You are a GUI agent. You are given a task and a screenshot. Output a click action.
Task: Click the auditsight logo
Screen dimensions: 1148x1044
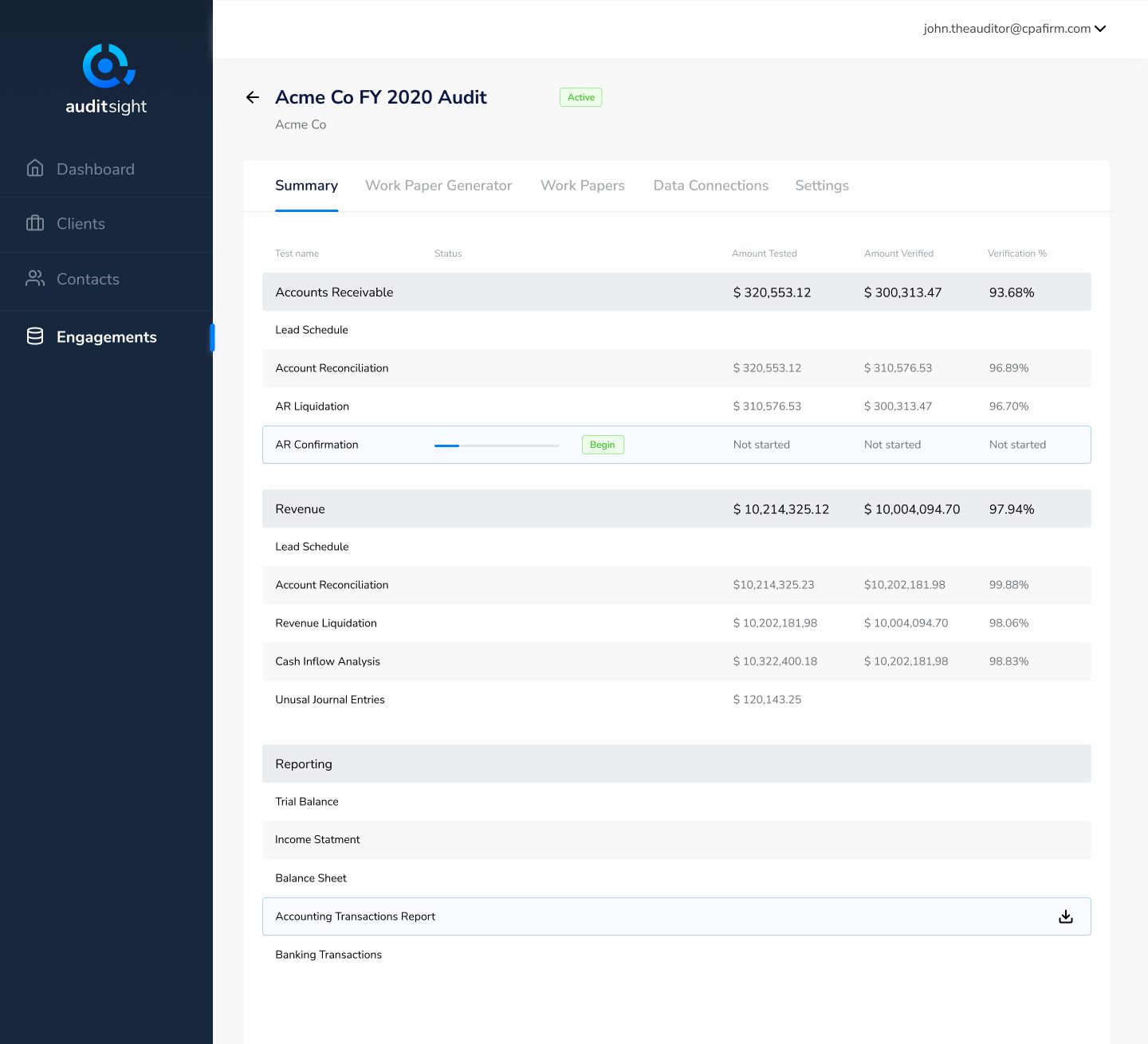tap(107, 79)
